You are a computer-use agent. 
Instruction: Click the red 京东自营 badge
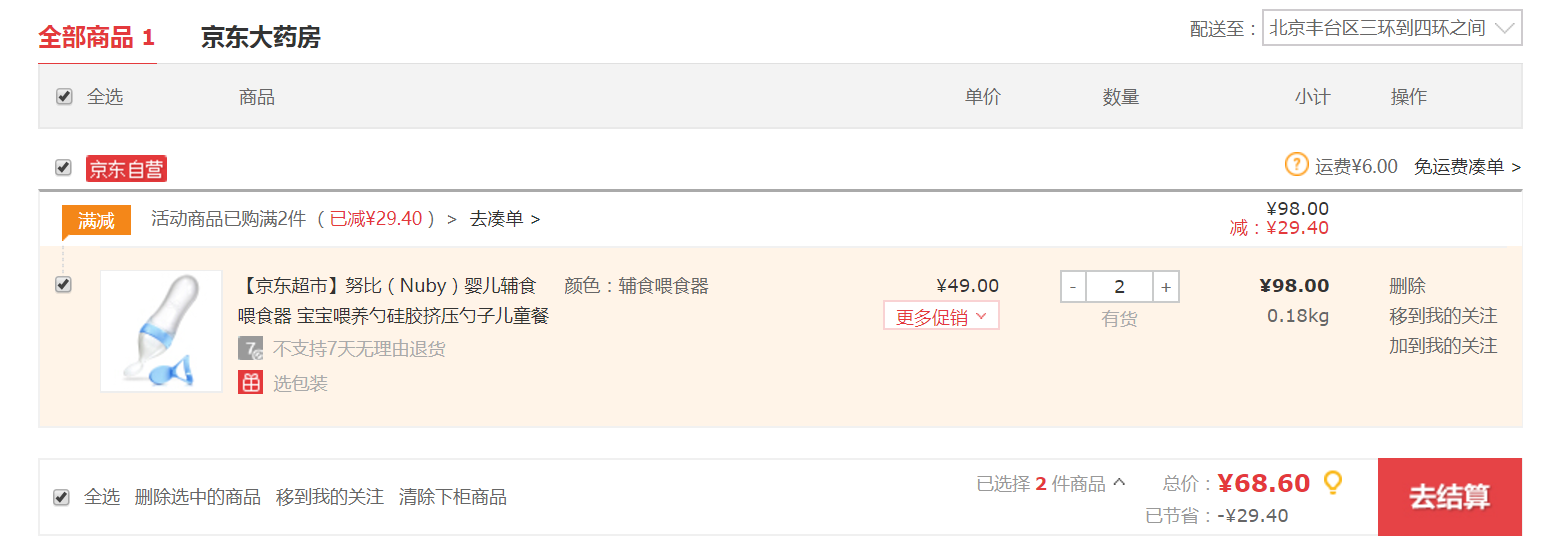coord(126,169)
